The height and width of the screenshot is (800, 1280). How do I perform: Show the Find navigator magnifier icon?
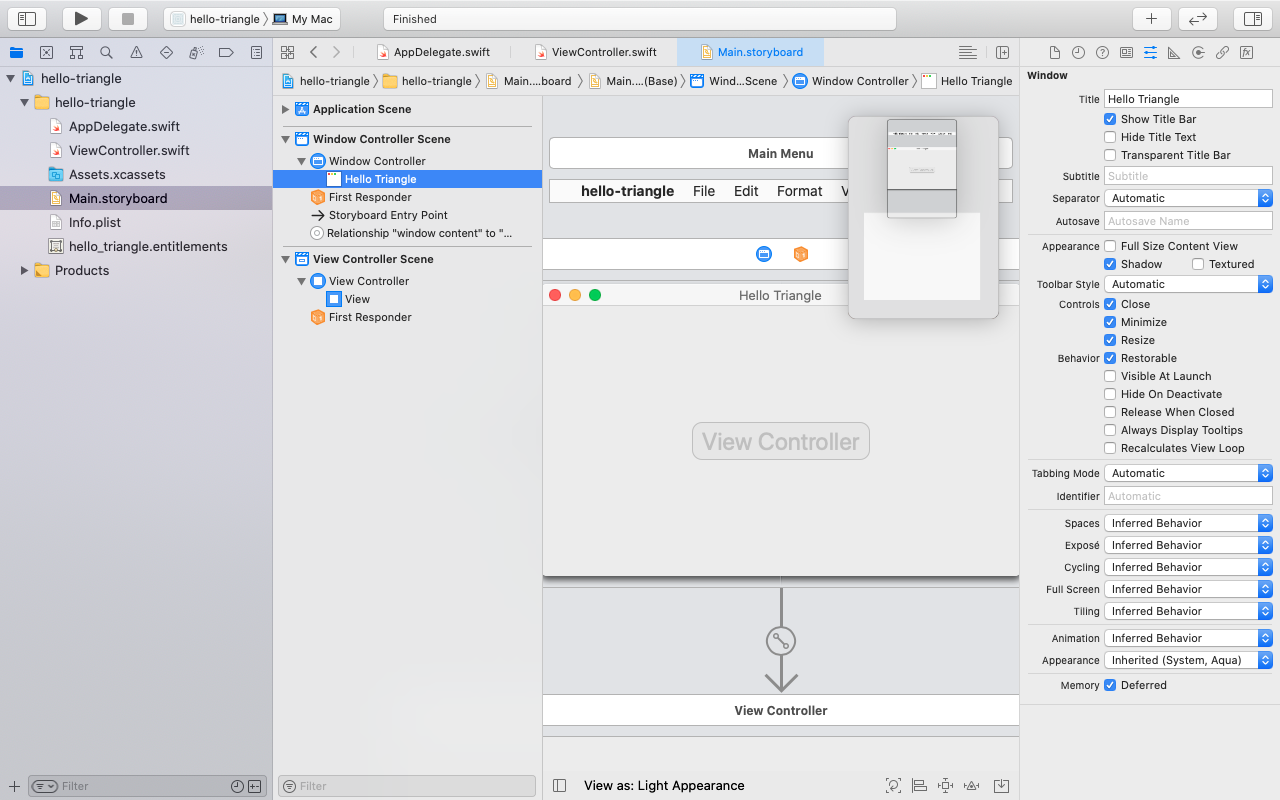click(106, 53)
